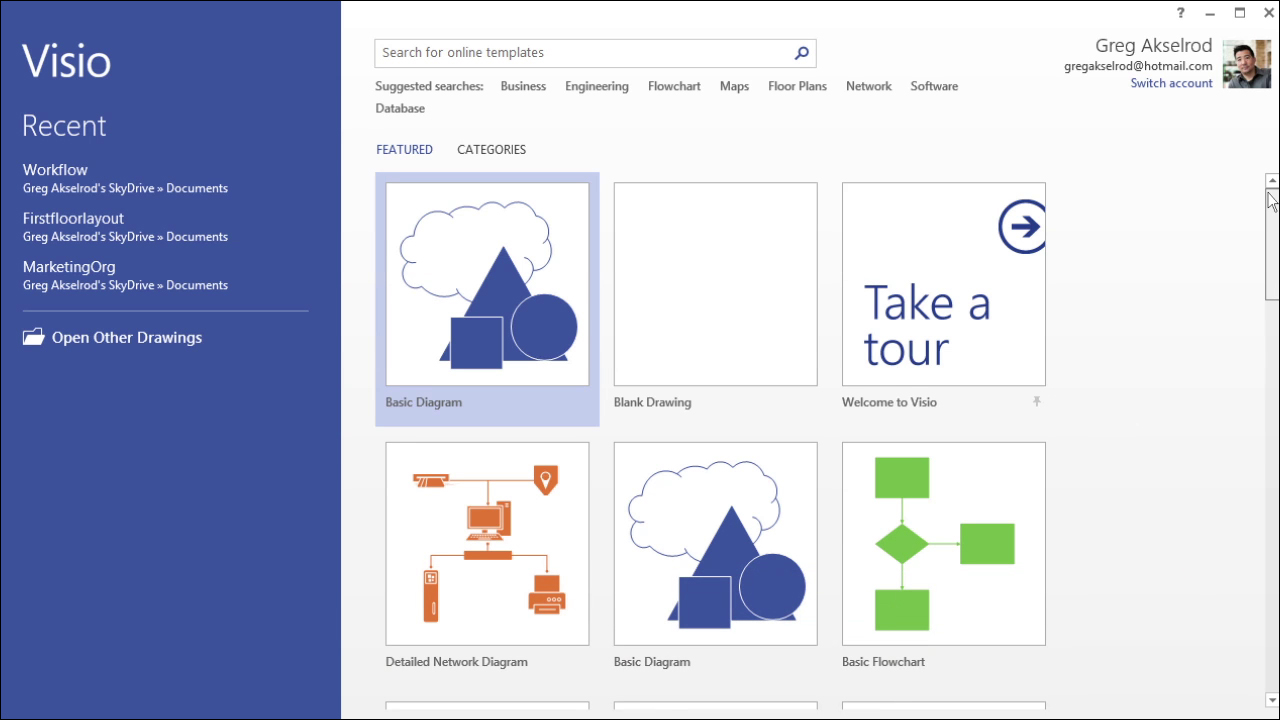
Task: Pin the Welcome to Visio template
Action: point(1037,401)
